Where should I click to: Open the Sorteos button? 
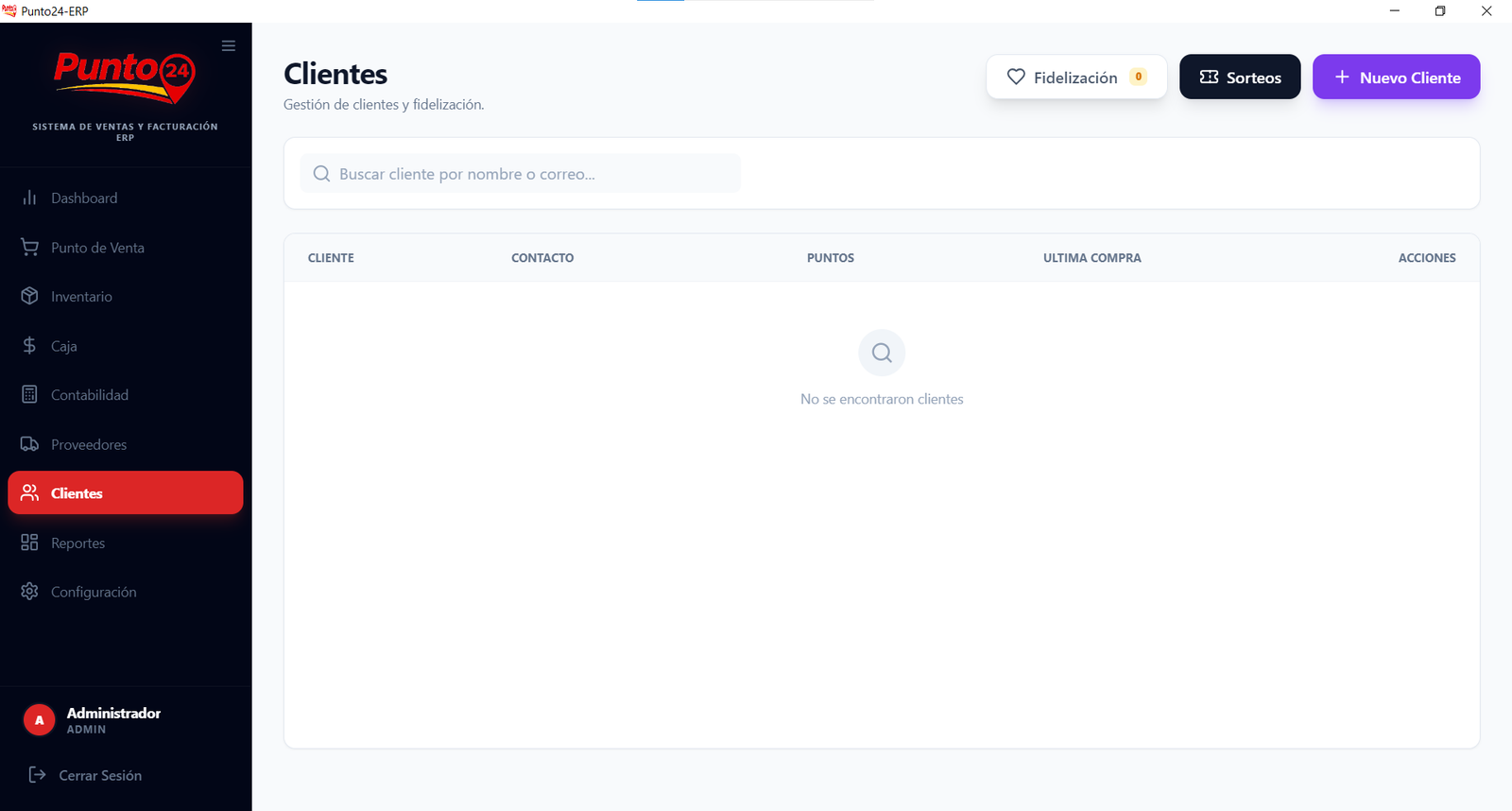[1240, 77]
